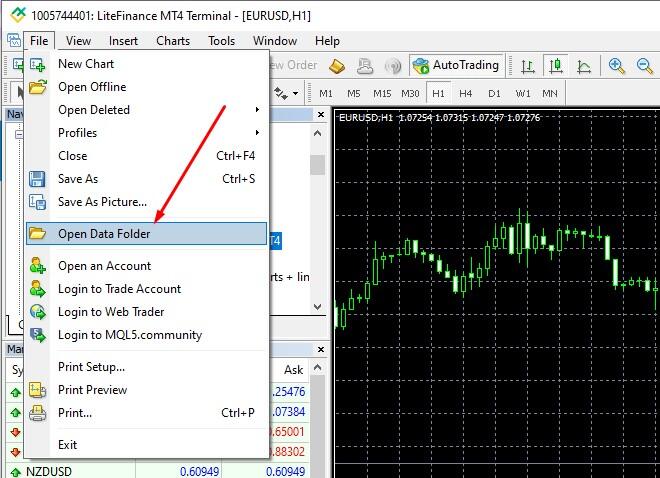Select Open Data Folder entry
Viewport: 660px width, 478px height.
(x=146, y=234)
